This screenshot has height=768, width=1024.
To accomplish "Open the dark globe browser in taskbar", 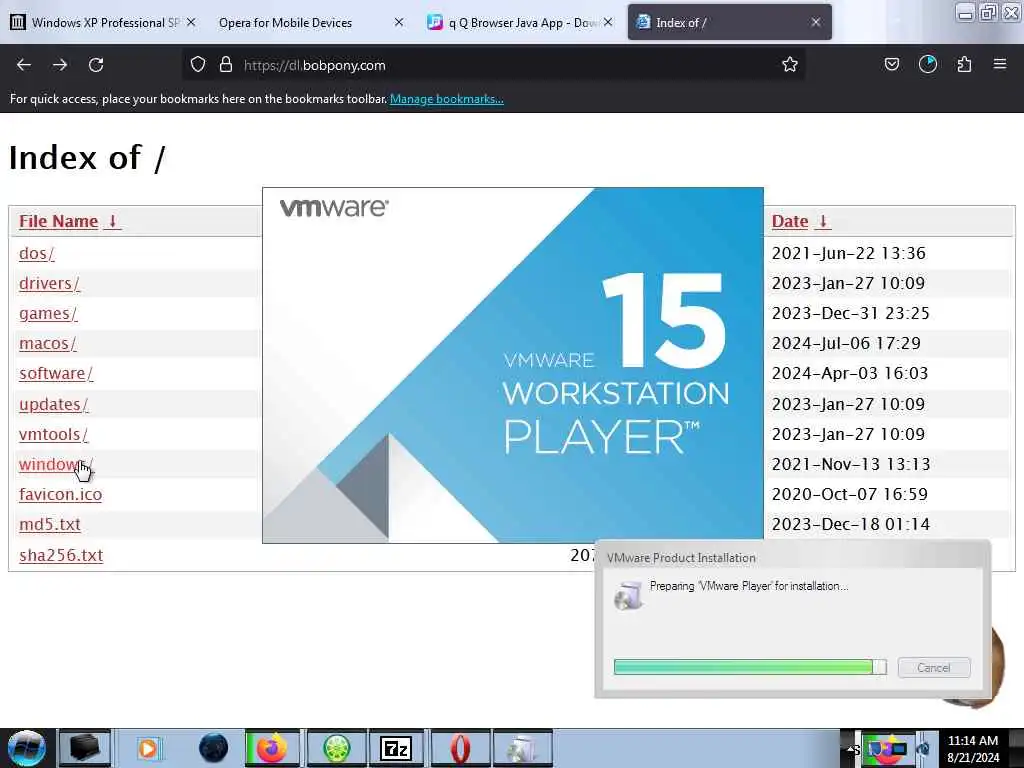I will 214,748.
